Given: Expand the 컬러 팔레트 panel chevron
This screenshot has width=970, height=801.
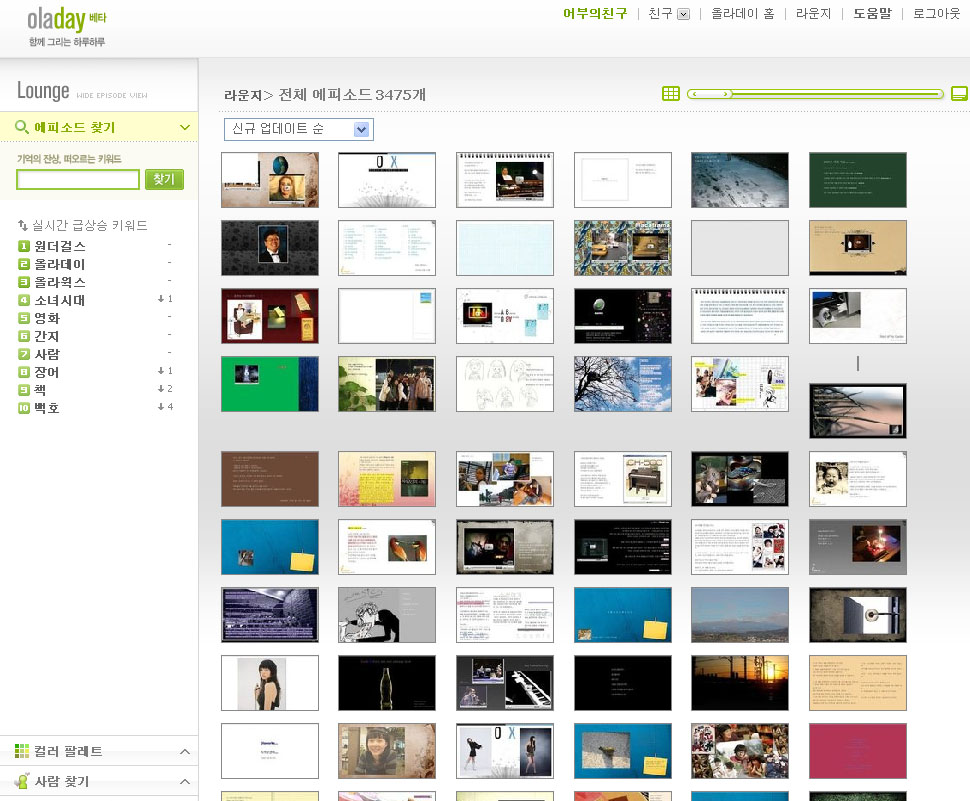Looking at the screenshot, I should coord(185,751).
